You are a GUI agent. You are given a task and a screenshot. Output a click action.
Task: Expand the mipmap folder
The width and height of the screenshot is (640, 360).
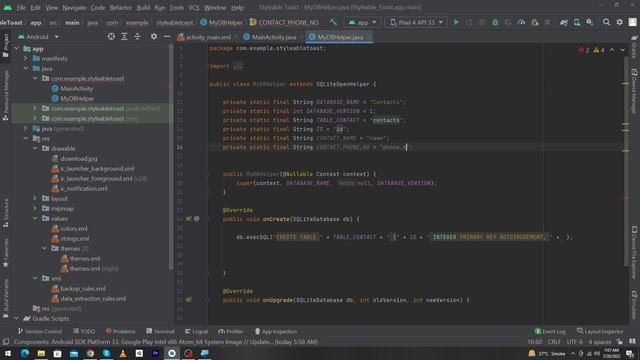36,209
